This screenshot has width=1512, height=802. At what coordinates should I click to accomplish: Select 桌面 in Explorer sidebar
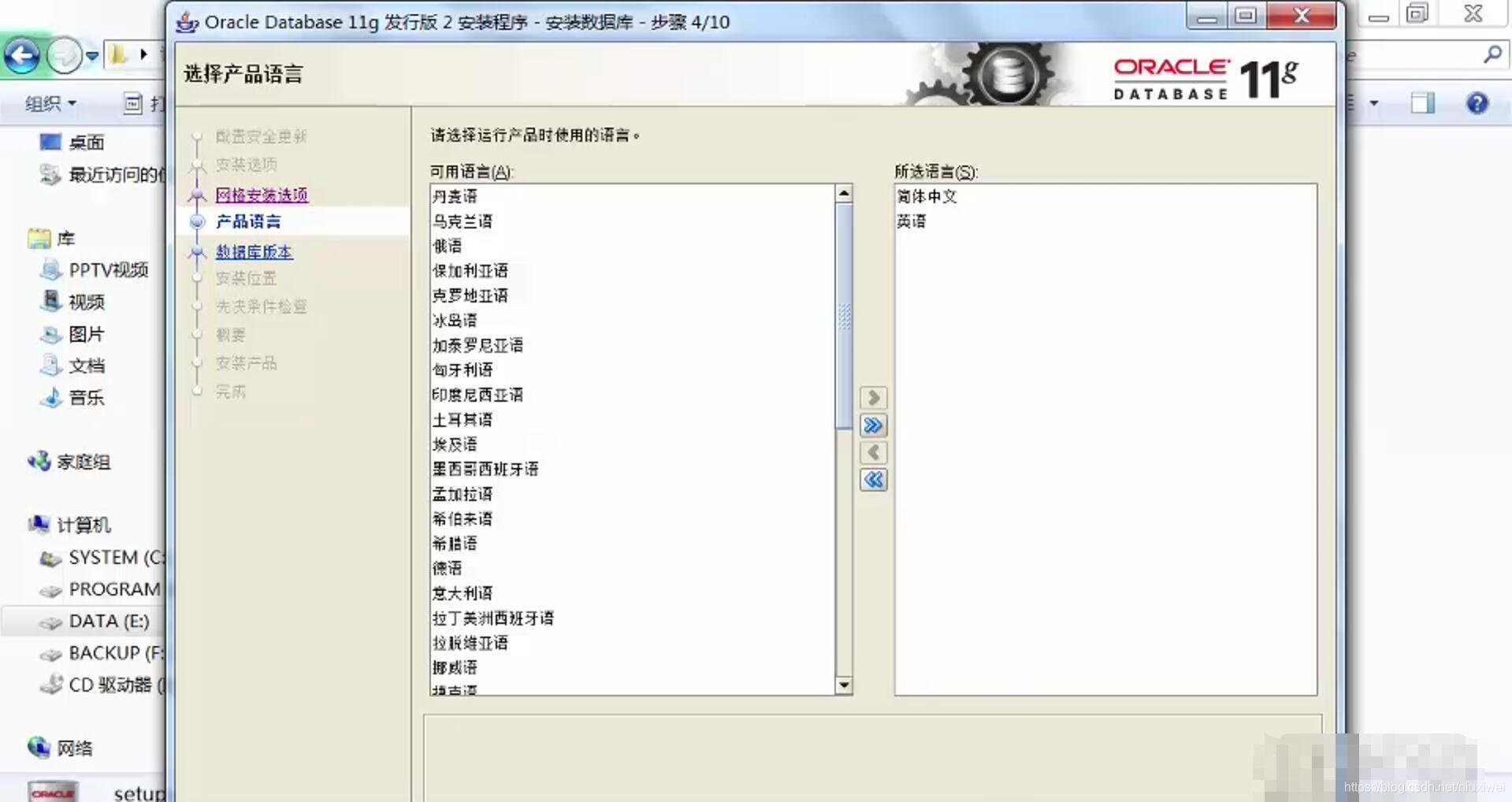(x=86, y=143)
